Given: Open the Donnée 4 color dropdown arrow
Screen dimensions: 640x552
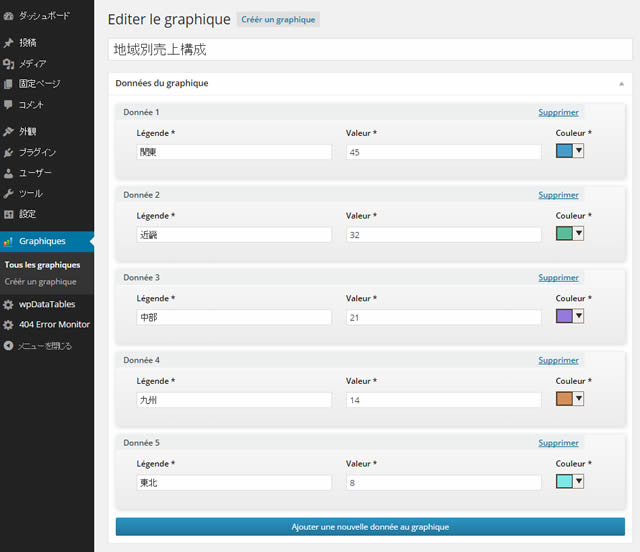Looking at the screenshot, I should tap(578, 398).
